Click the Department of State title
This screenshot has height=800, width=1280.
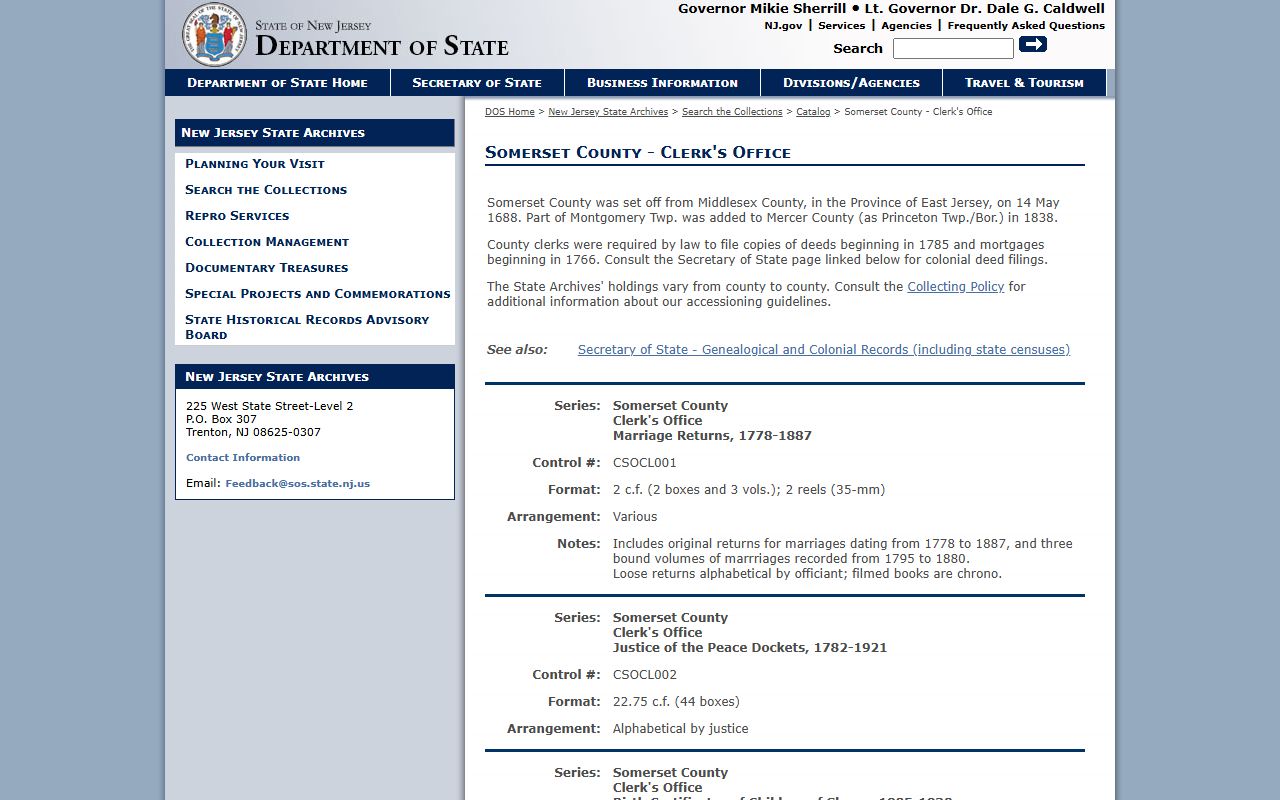pos(382,45)
